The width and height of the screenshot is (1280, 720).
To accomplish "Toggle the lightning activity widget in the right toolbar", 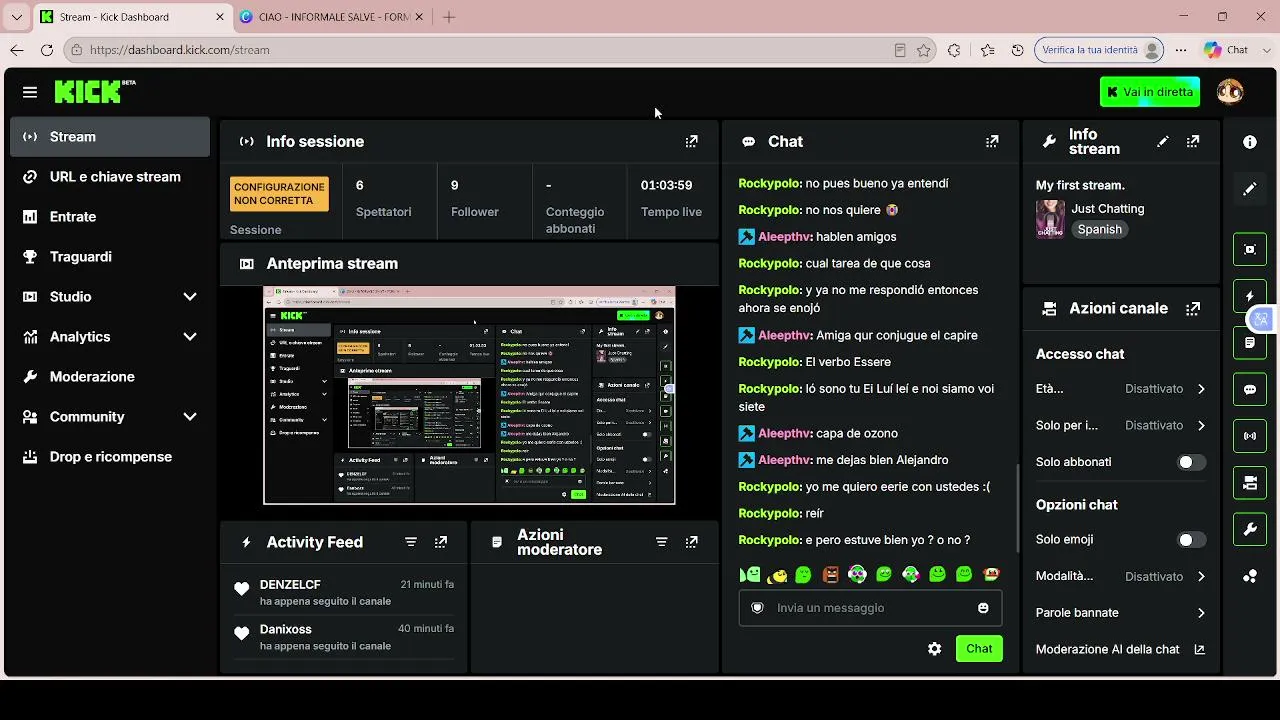I will [x=1250, y=296].
